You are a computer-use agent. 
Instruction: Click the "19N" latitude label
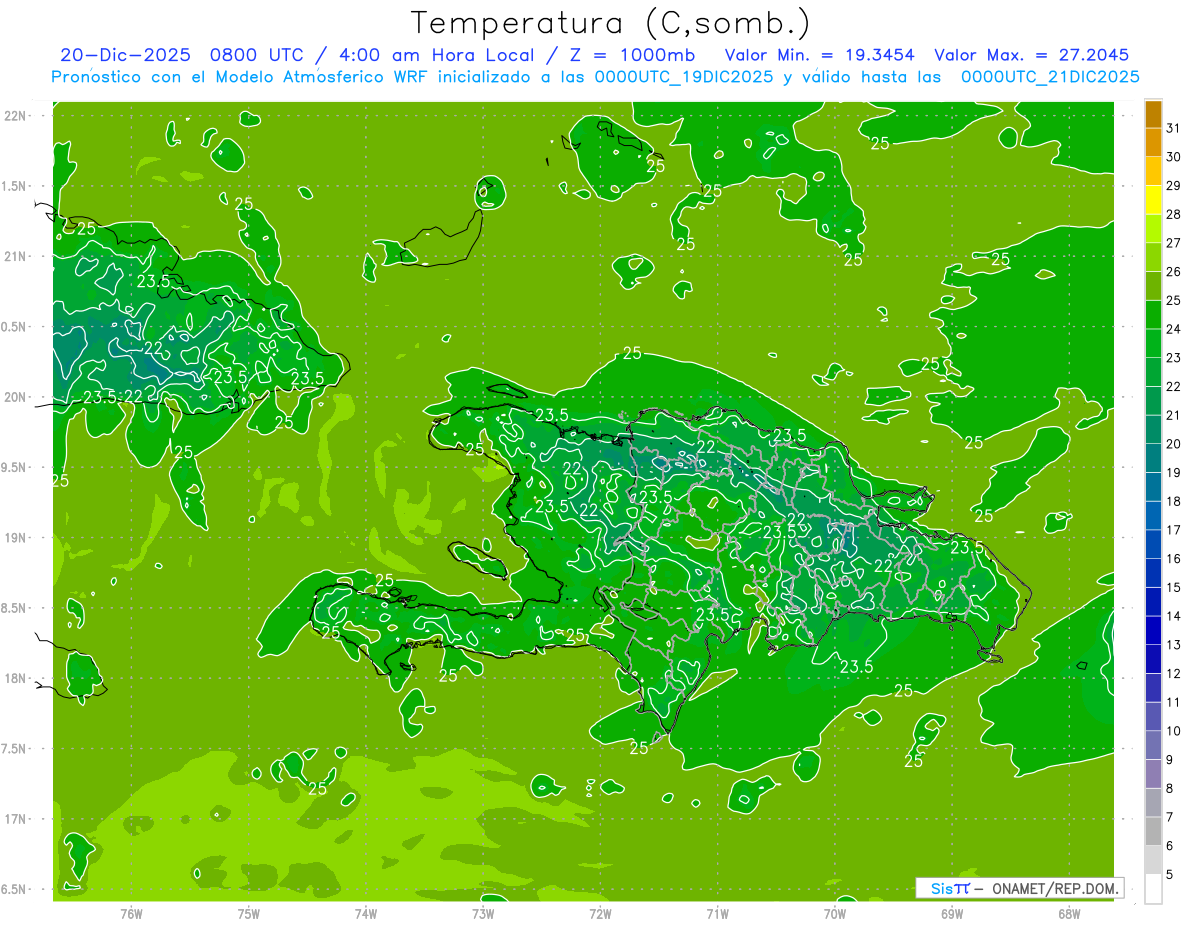point(15,538)
